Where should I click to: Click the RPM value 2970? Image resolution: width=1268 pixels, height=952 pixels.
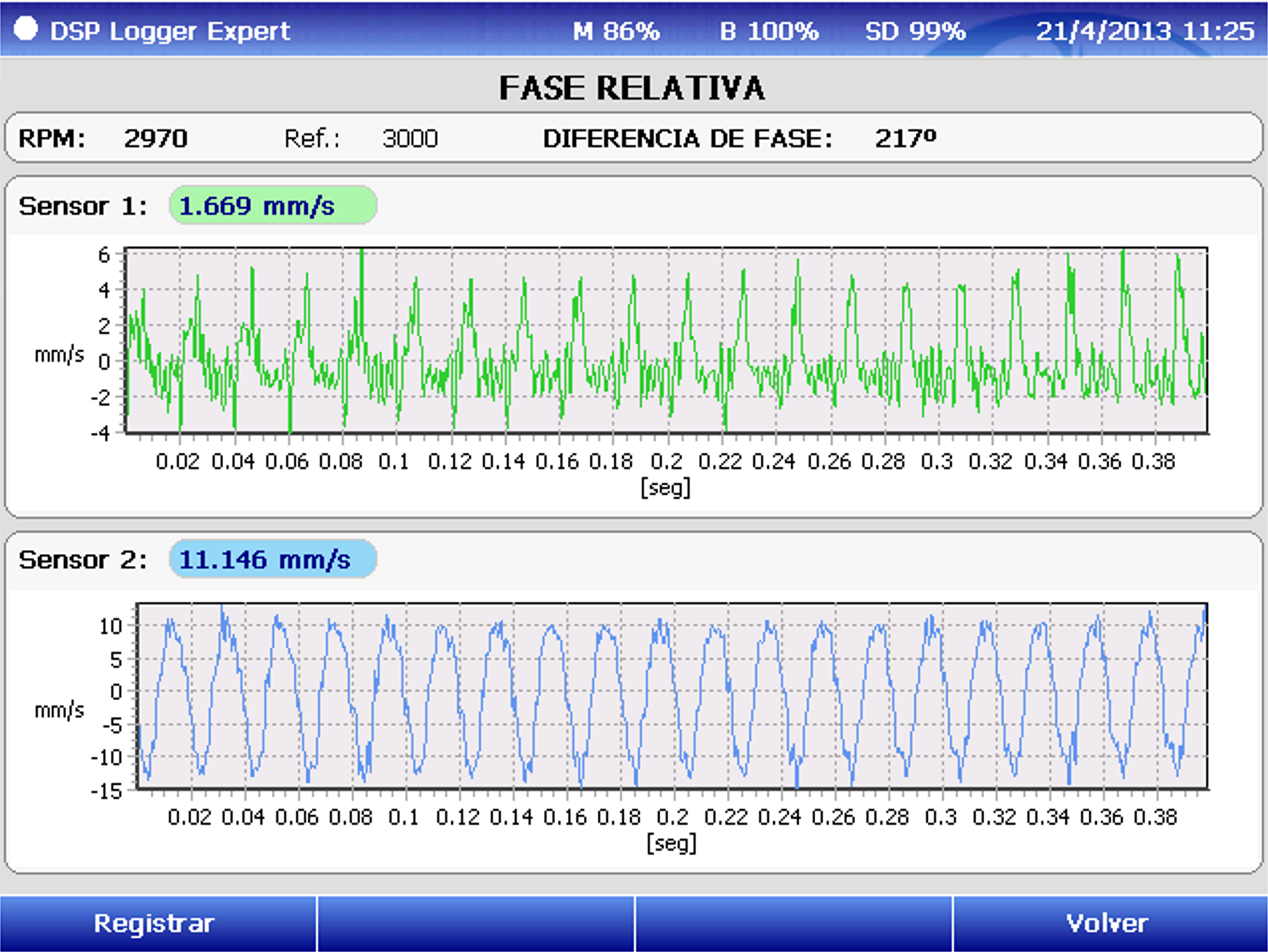(156, 139)
